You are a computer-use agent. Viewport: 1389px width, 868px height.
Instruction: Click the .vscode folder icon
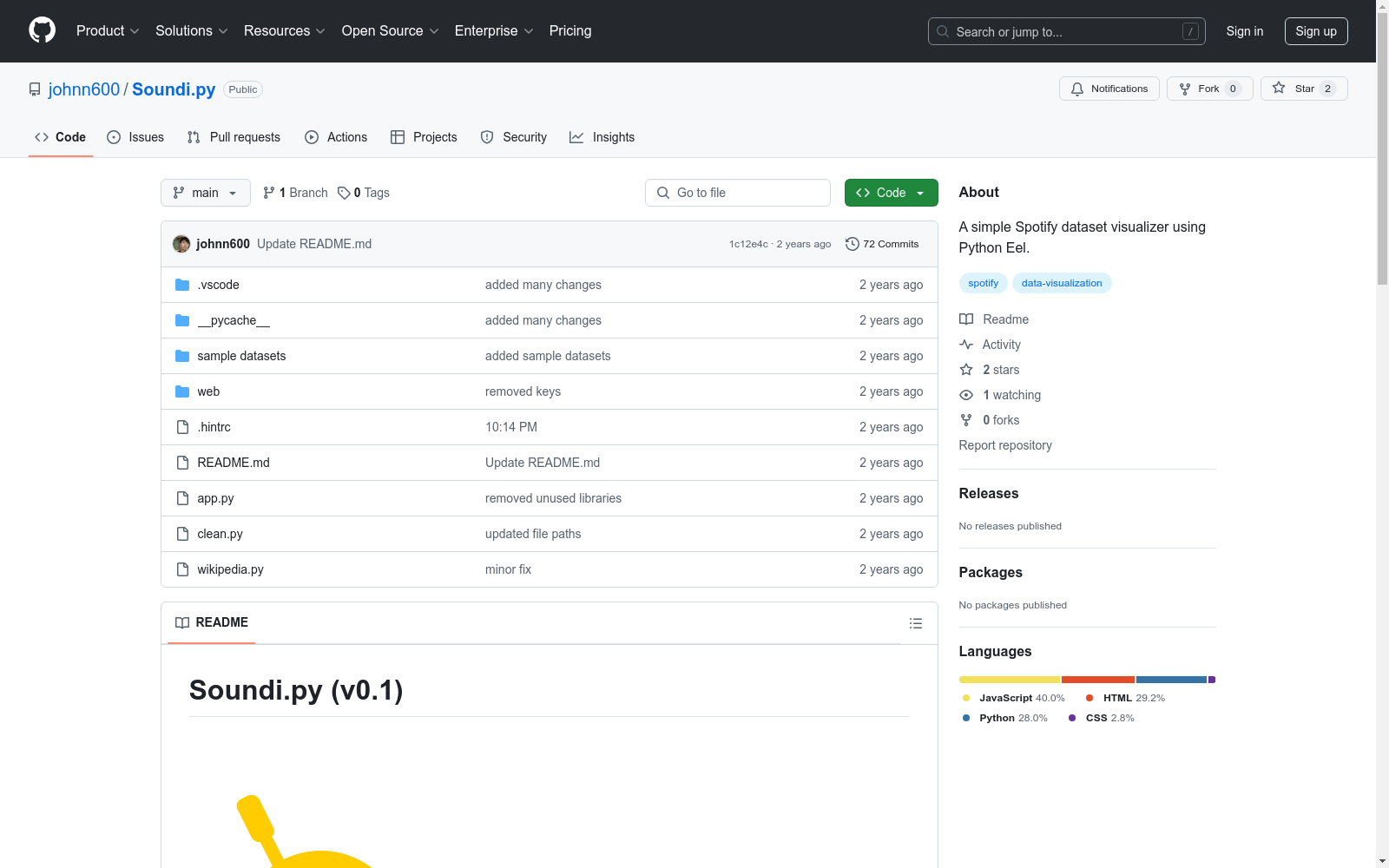click(x=182, y=285)
